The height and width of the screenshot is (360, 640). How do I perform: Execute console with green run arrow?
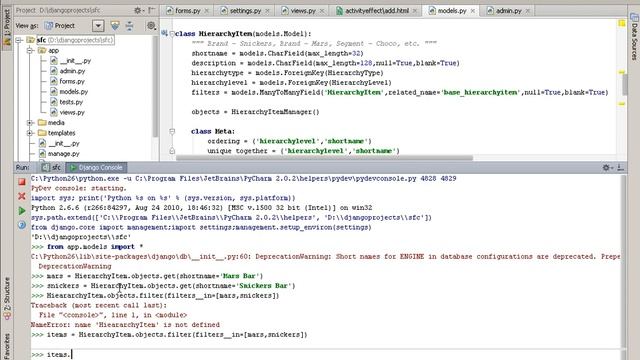click(x=22, y=211)
